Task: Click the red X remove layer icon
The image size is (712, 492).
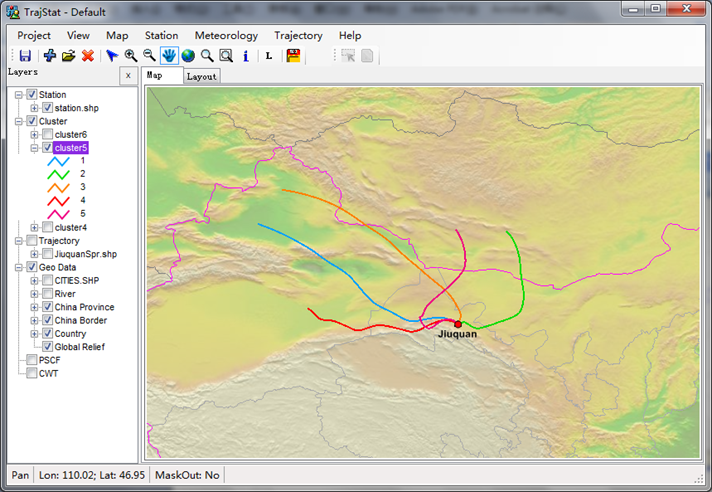Action: (x=88, y=56)
